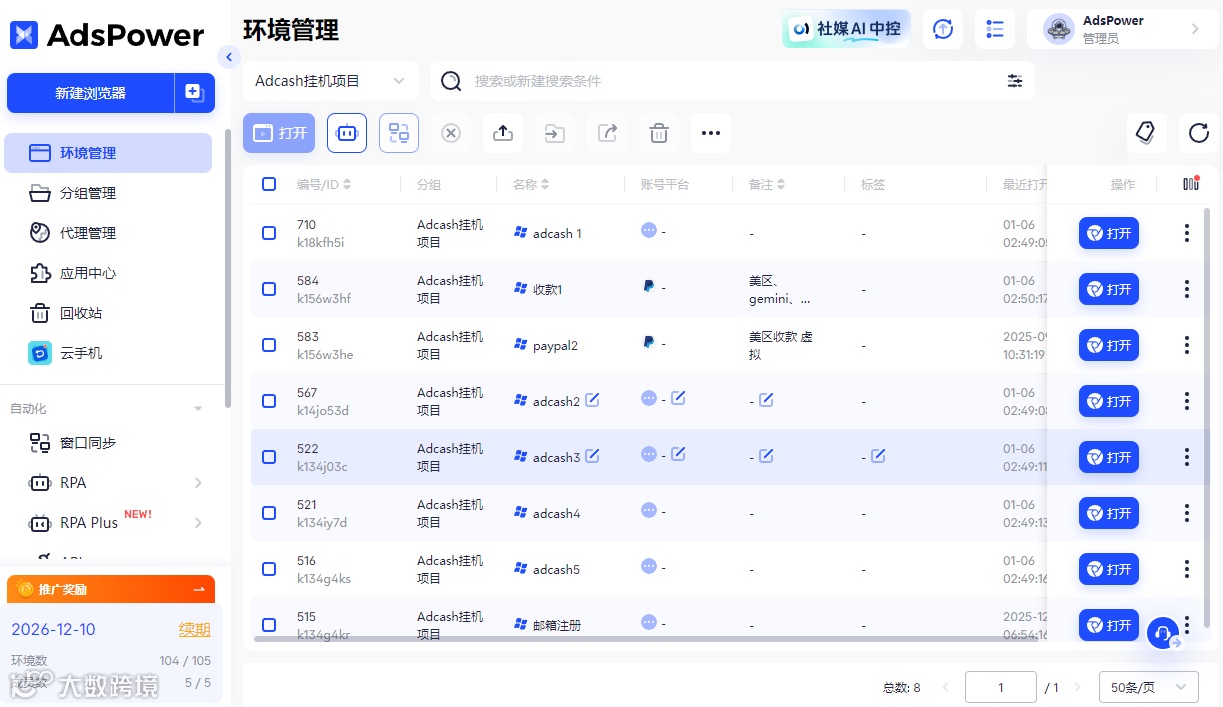The width and height of the screenshot is (1223, 707).
Task: Click the search filter settings icon
Action: 1015,81
